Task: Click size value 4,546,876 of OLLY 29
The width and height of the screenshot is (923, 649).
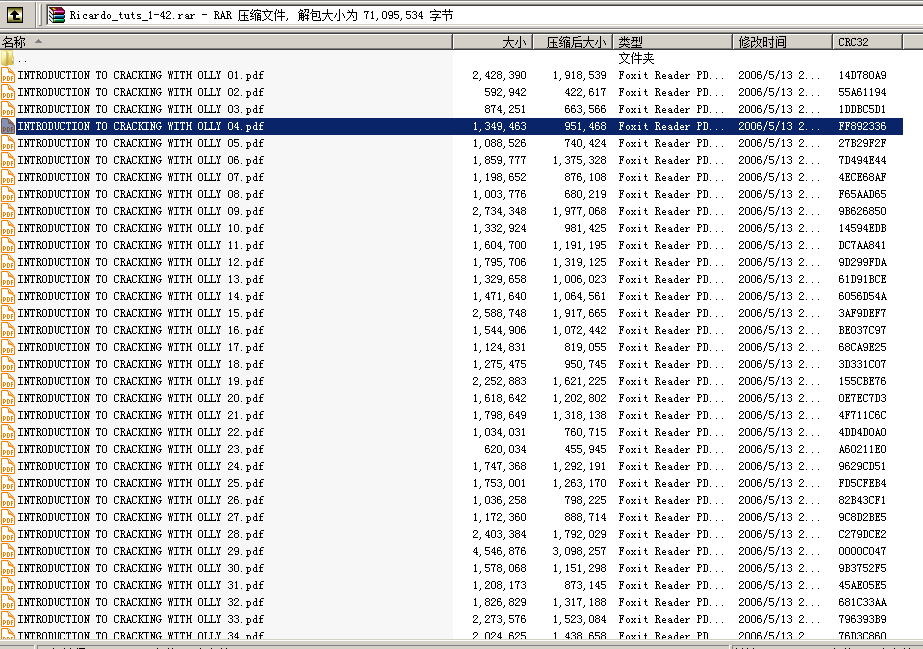Action: (x=499, y=551)
